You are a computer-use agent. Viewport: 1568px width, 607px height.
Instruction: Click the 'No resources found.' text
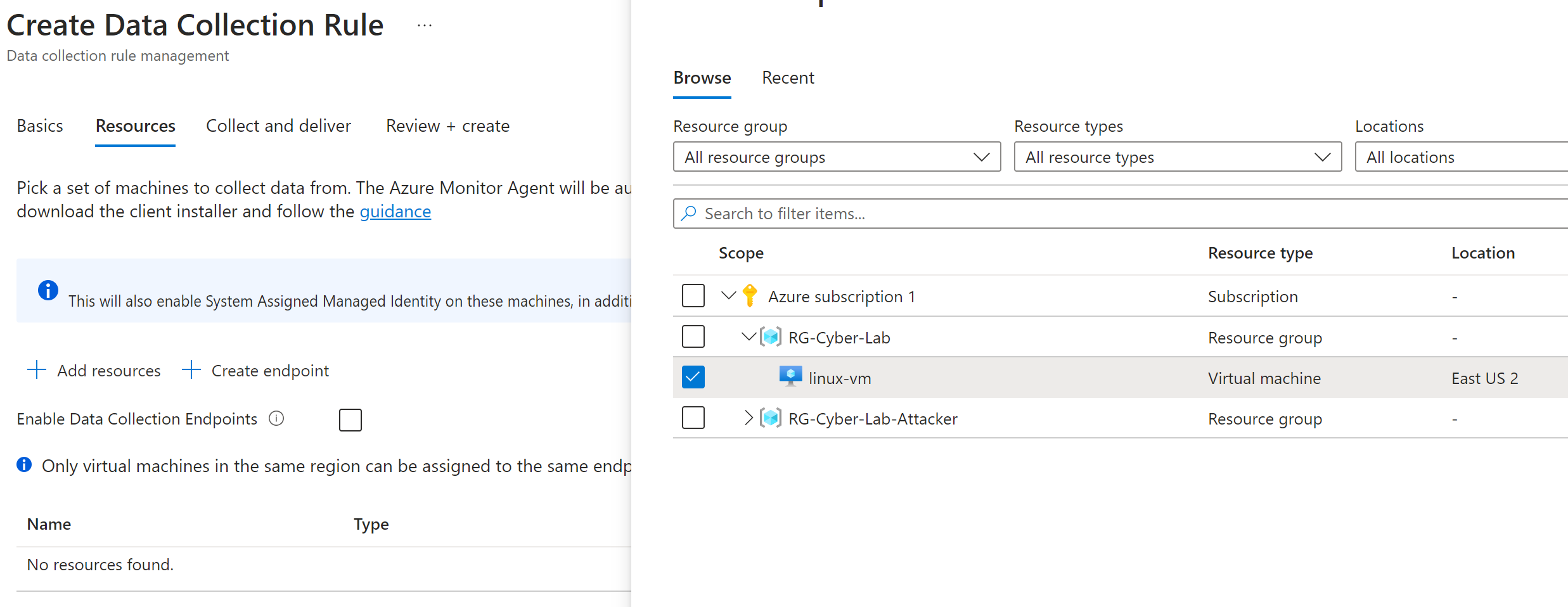pos(100,565)
